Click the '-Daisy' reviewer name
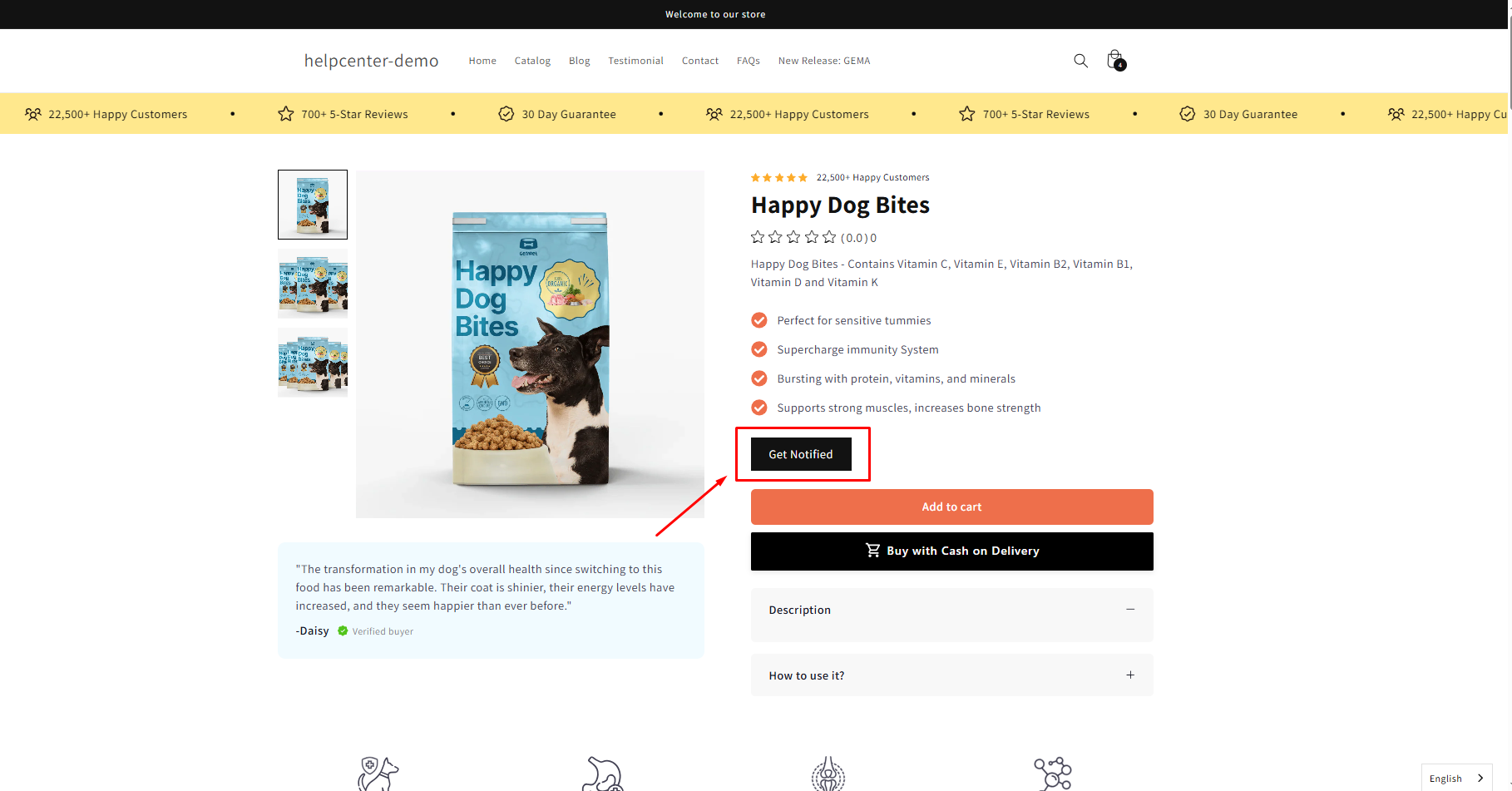This screenshot has width=1512, height=791. (x=313, y=630)
